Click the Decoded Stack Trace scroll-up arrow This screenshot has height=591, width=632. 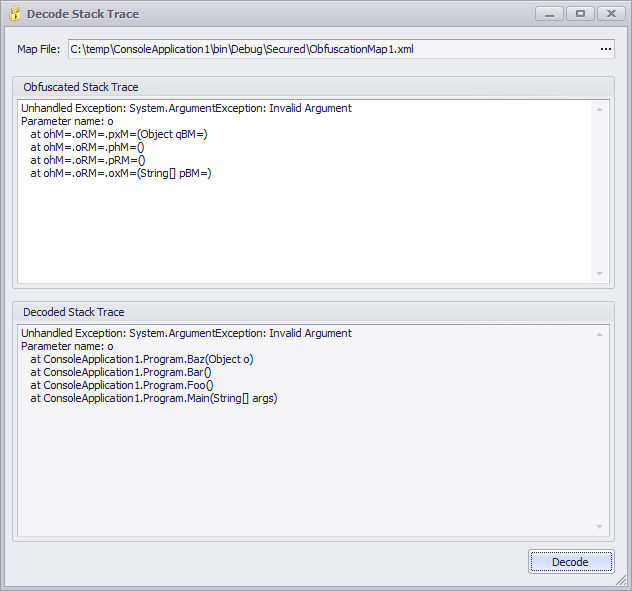tap(600, 333)
